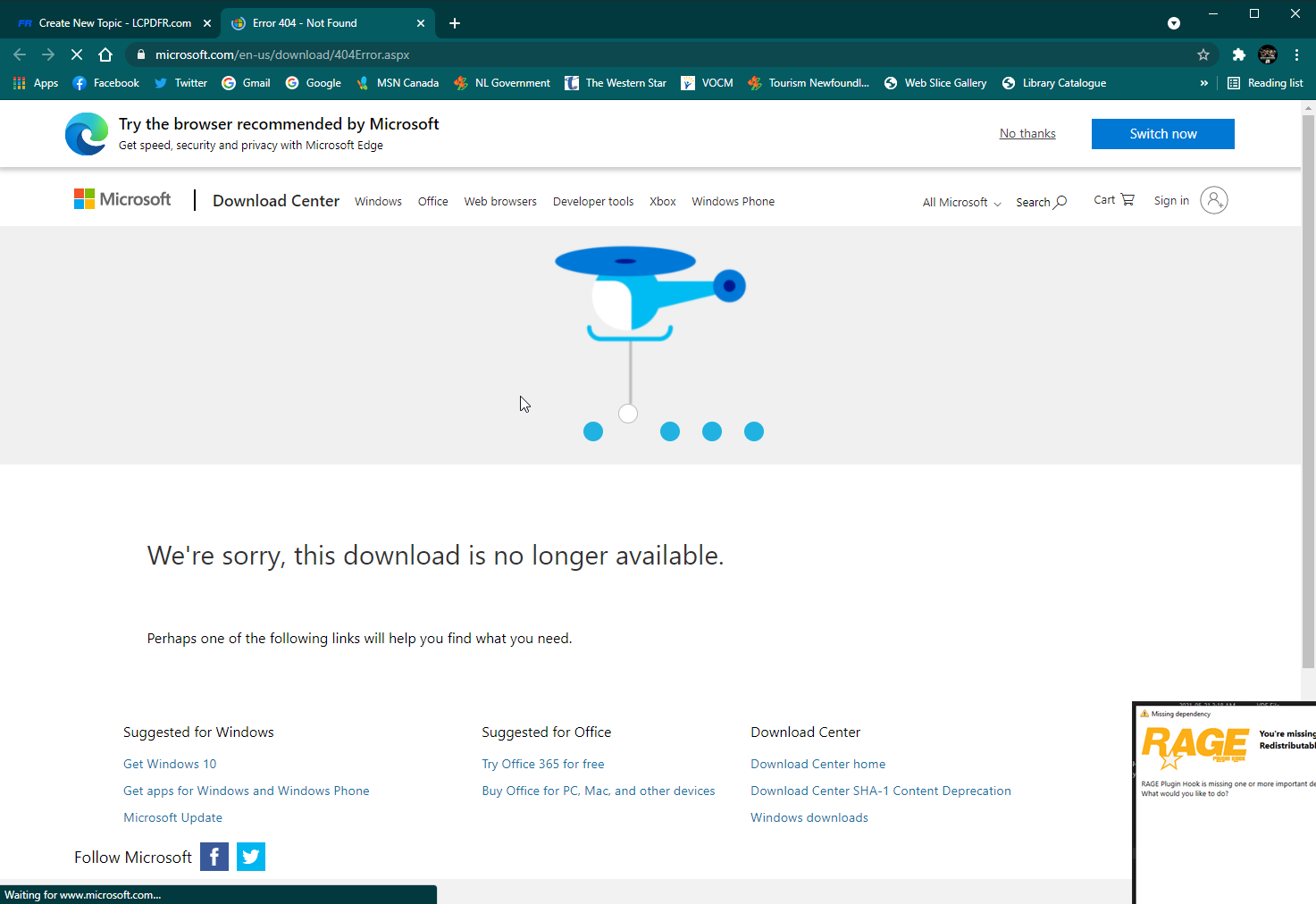Go to the browser home page
Image resolution: width=1316 pixels, height=904 pixels.
pos(105,54)
